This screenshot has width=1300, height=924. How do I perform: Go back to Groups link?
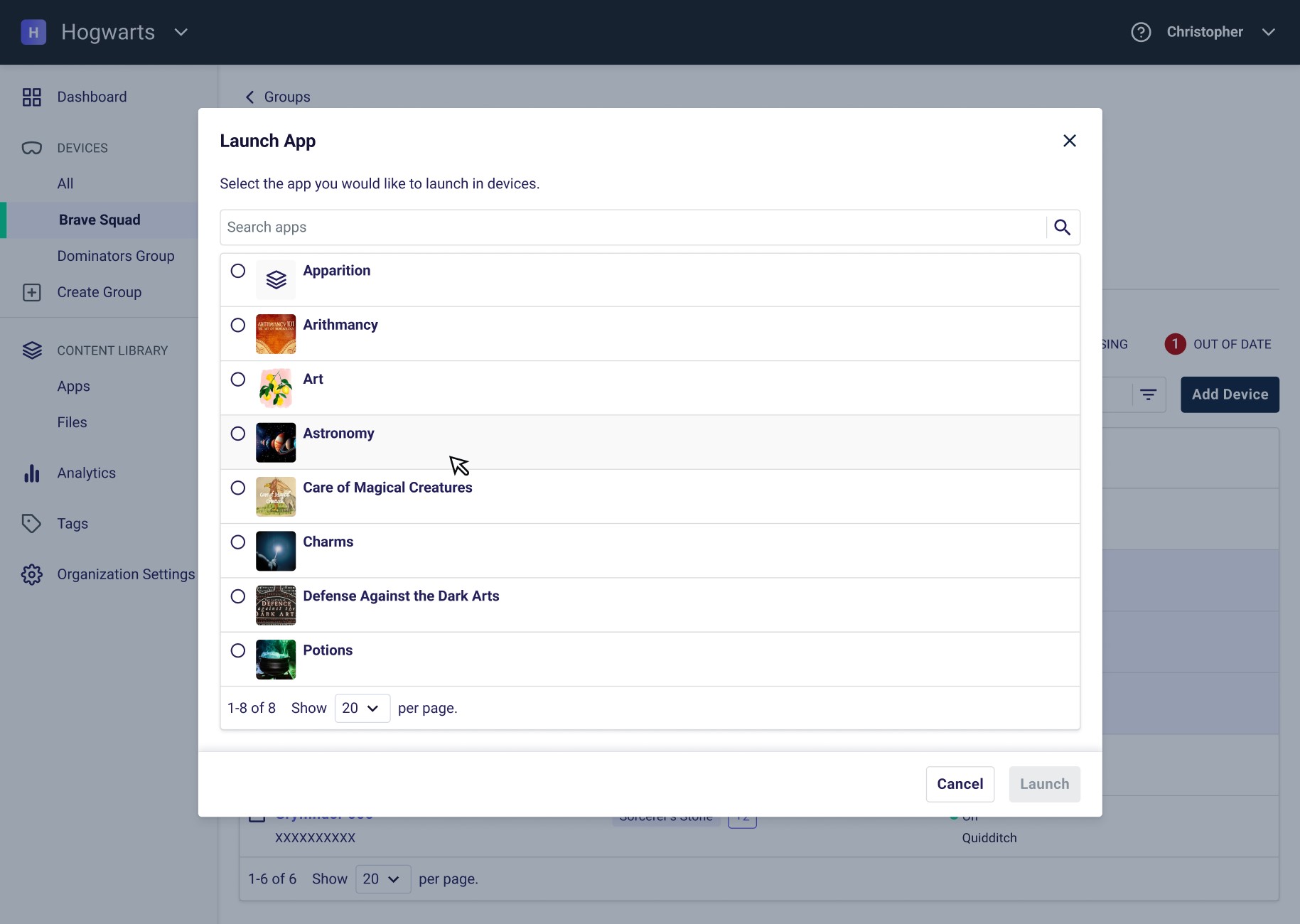coord(287,97)
